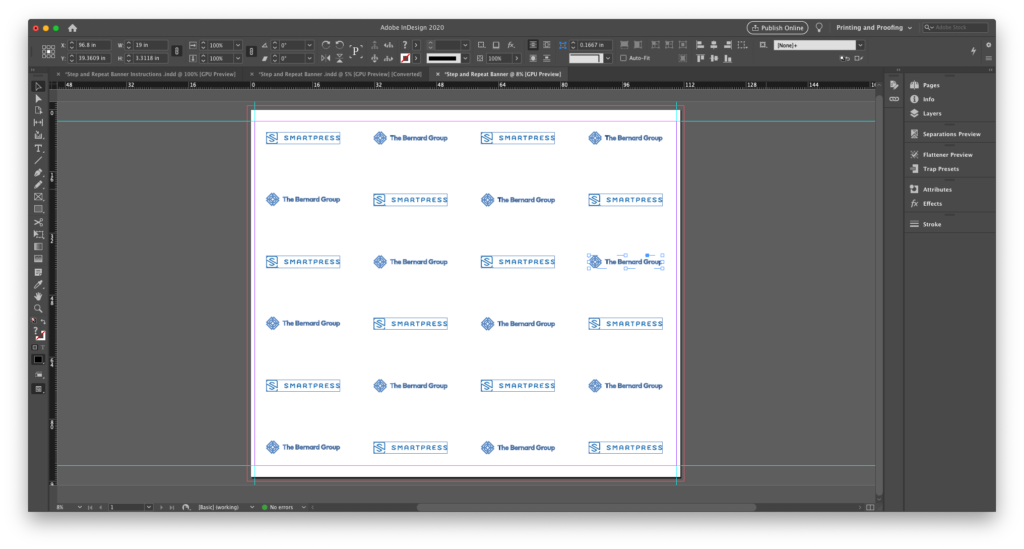Image resolution: width=1024 pixels, height=549 pixels.
Task: Select the Note tool
Action: [x=39, y=272]
